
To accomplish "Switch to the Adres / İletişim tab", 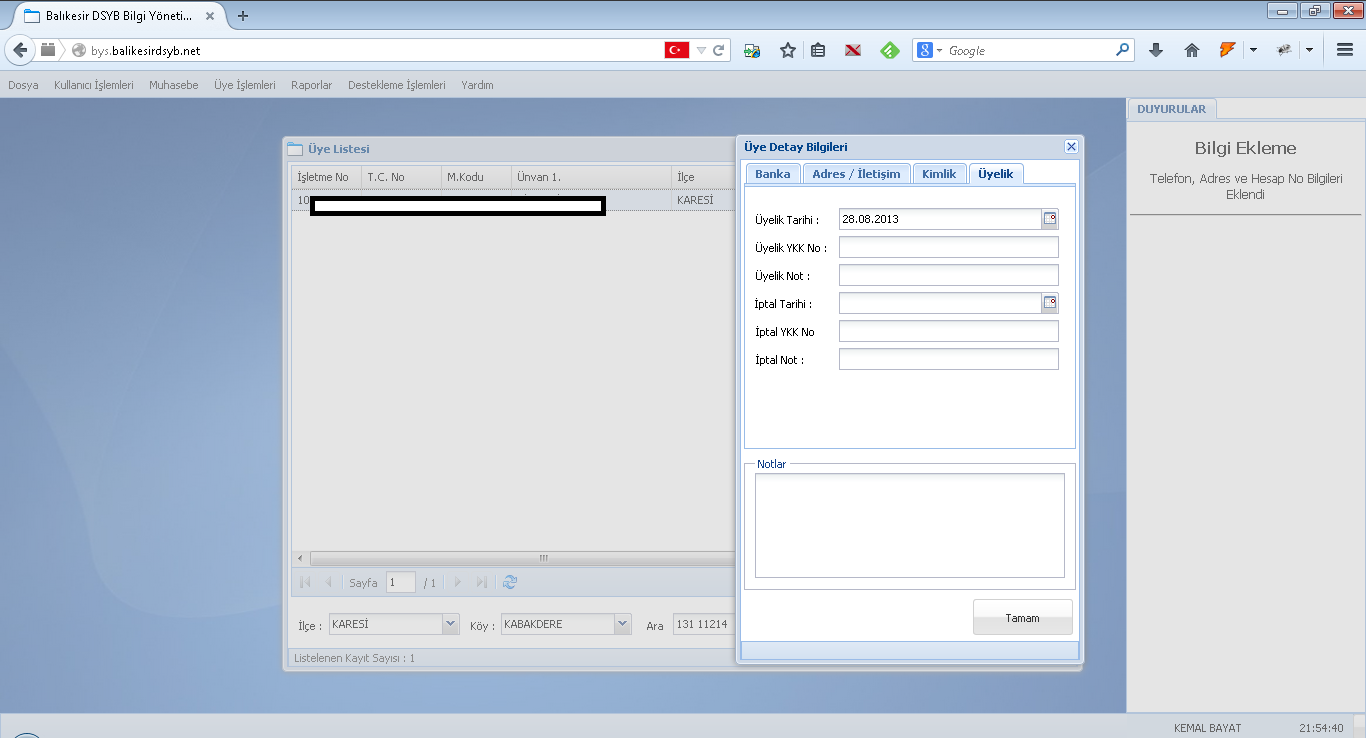I will click(856, 174).
